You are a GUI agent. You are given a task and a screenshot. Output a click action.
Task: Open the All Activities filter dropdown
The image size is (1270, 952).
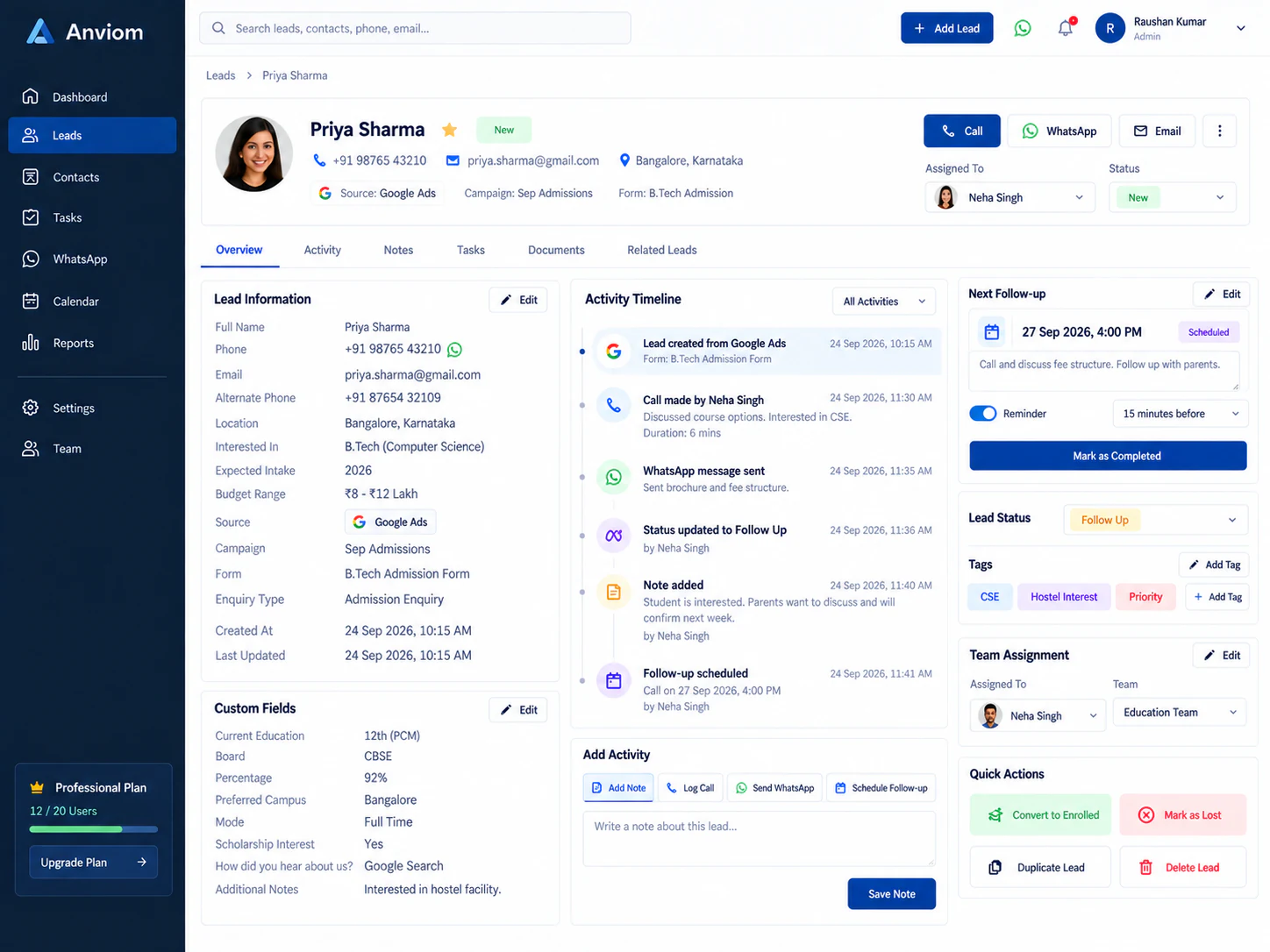click(x=883, y=302)
